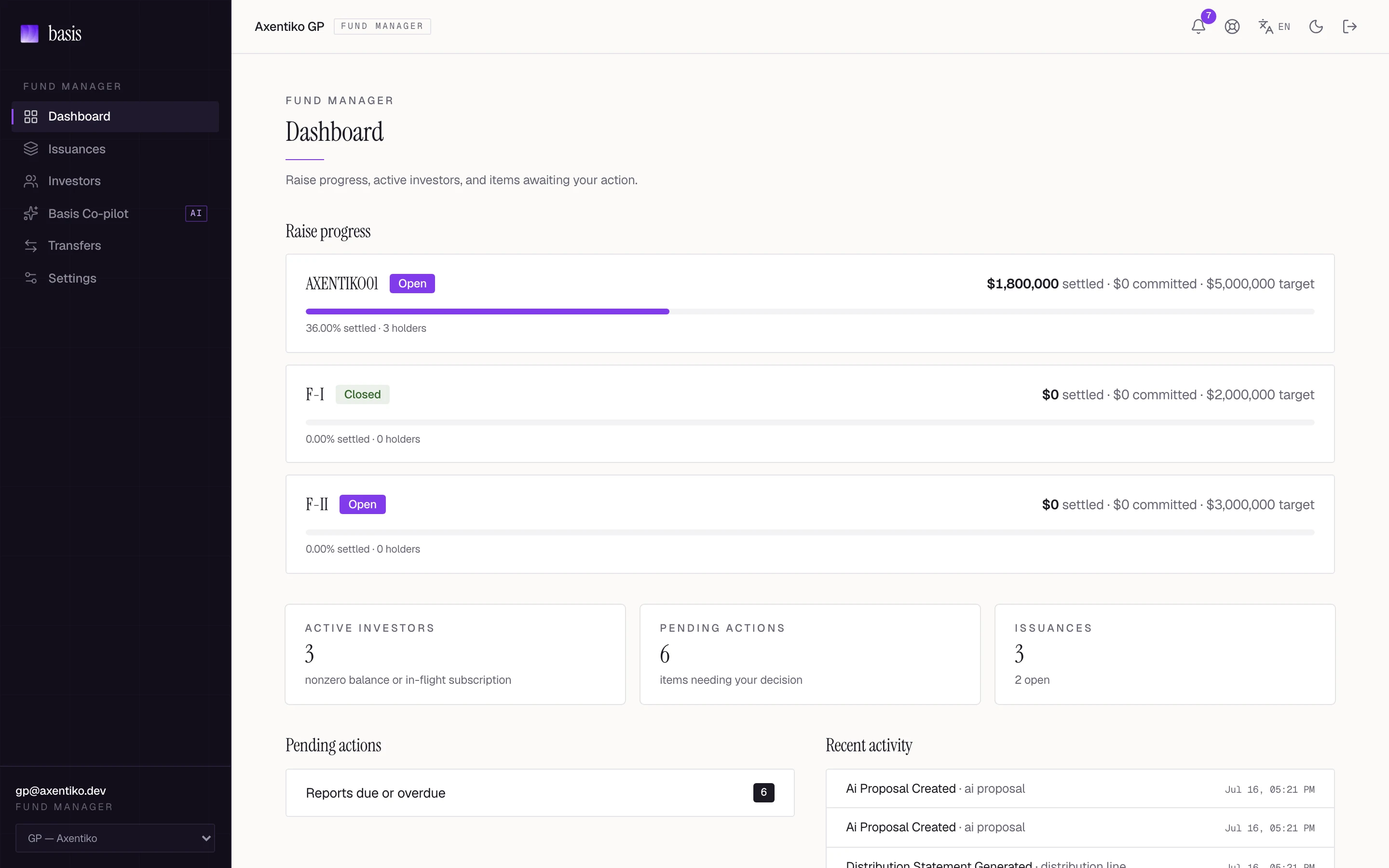Screen dimensions: 1389x868
Task: Click the language translate icon
Action: [1266, 27]
